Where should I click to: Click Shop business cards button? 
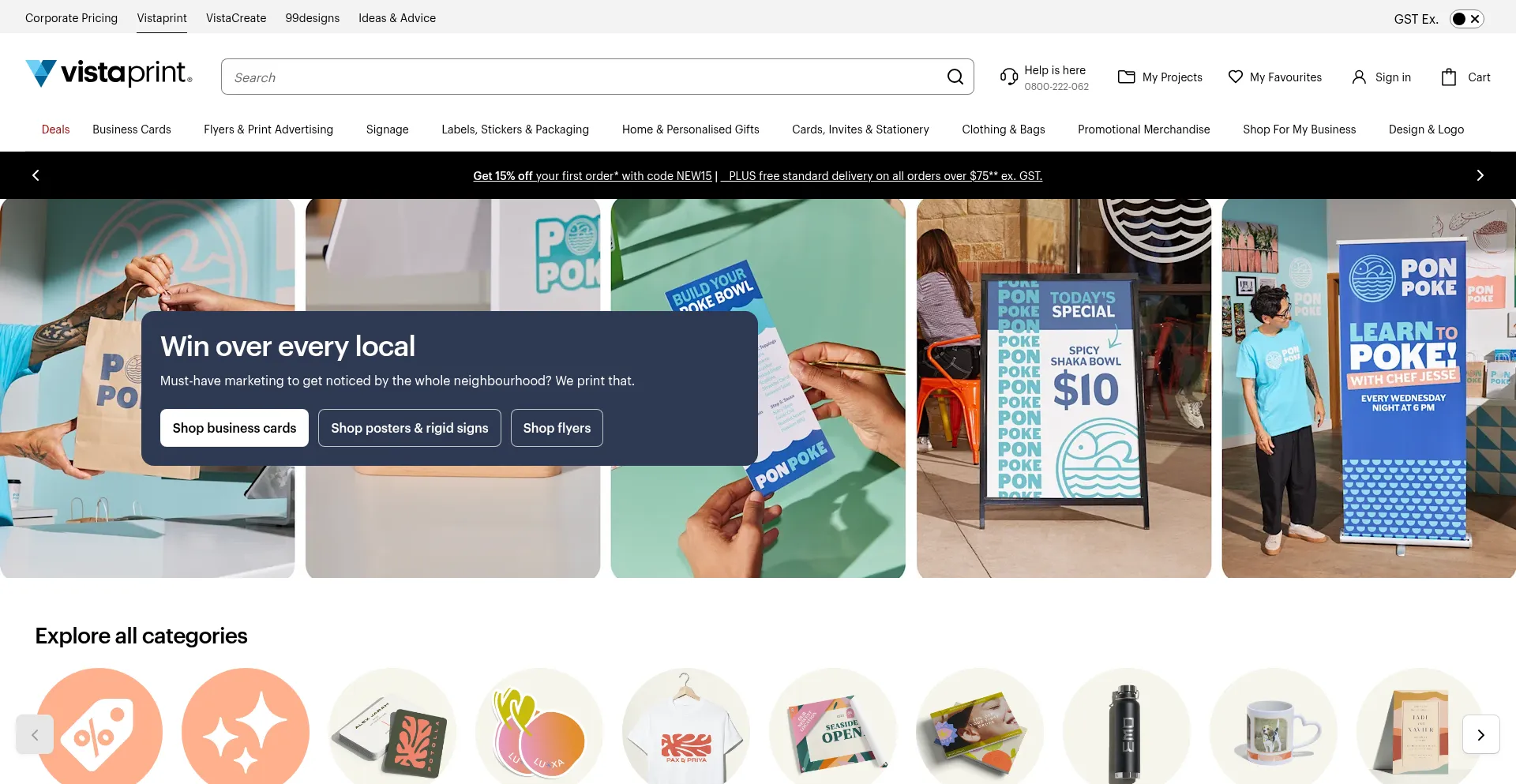point(235,428)
